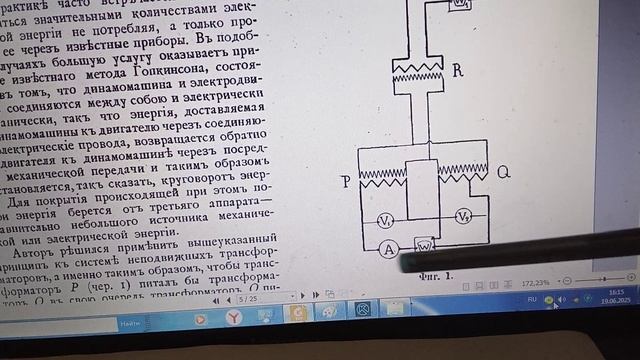
Task: Jump to the last page
Action: 316,294
